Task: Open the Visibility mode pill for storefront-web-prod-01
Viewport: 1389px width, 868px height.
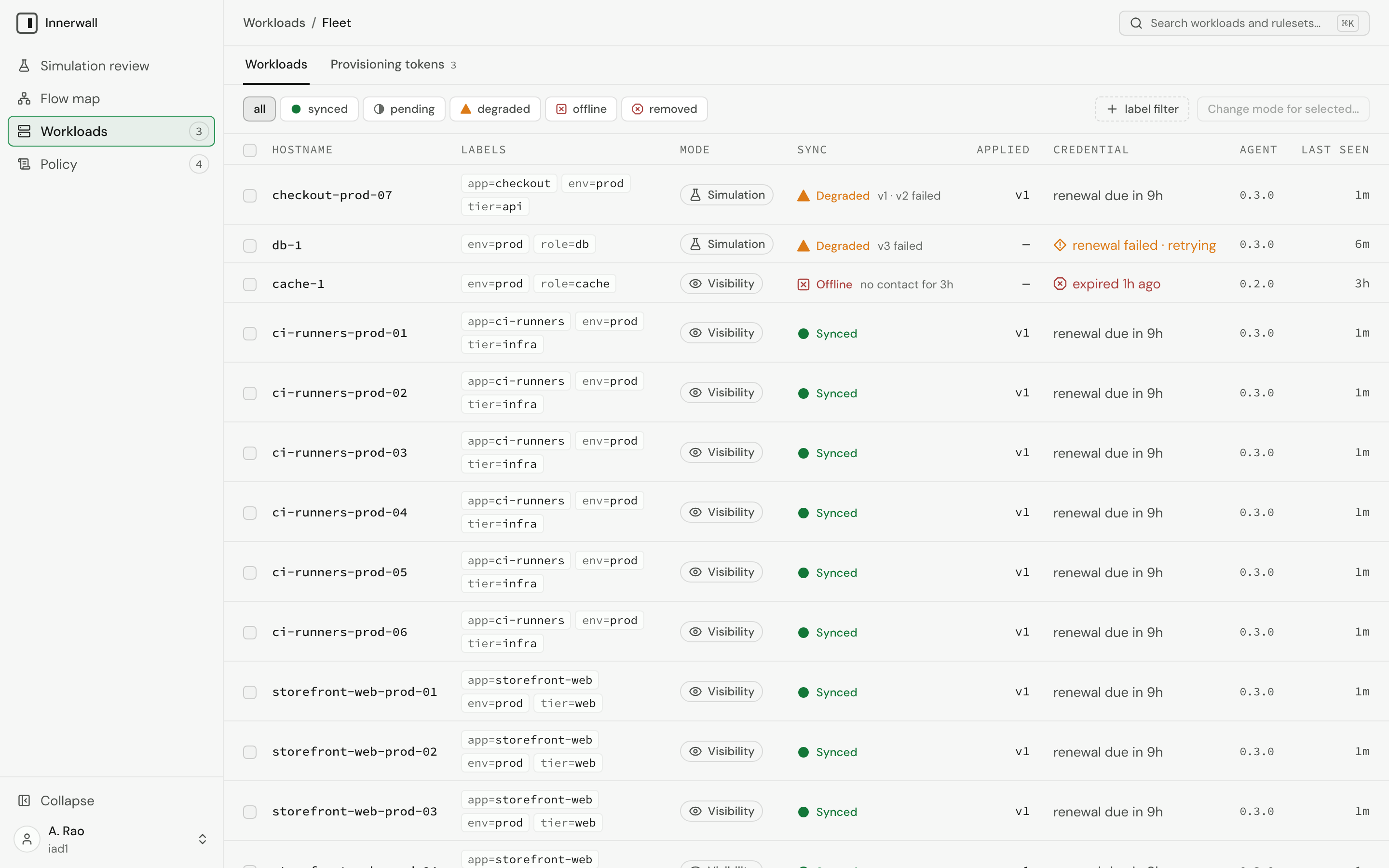Action: point(721,691)
